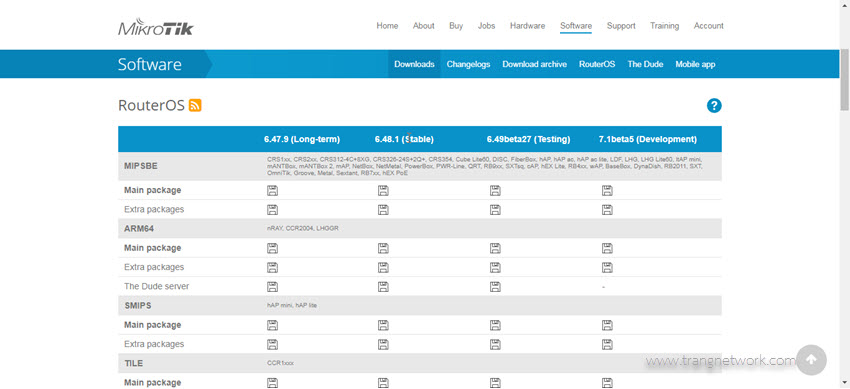Download MIPSBE Main package 6.47.9 Long-term
The width and height of the screenshot is (850, 389).
point(272,190)
